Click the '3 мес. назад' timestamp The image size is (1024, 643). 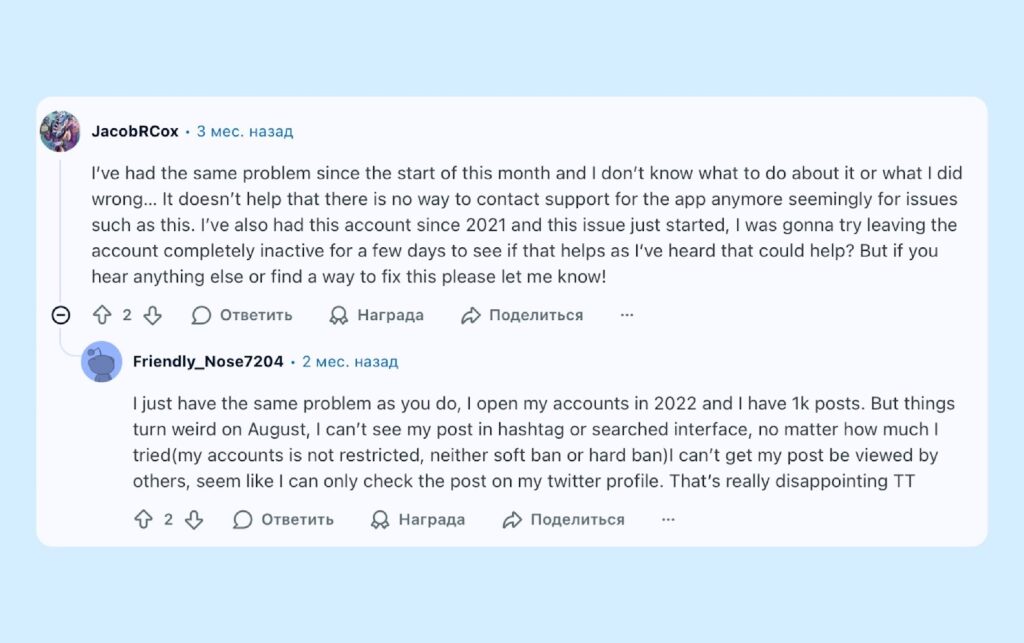245,131
